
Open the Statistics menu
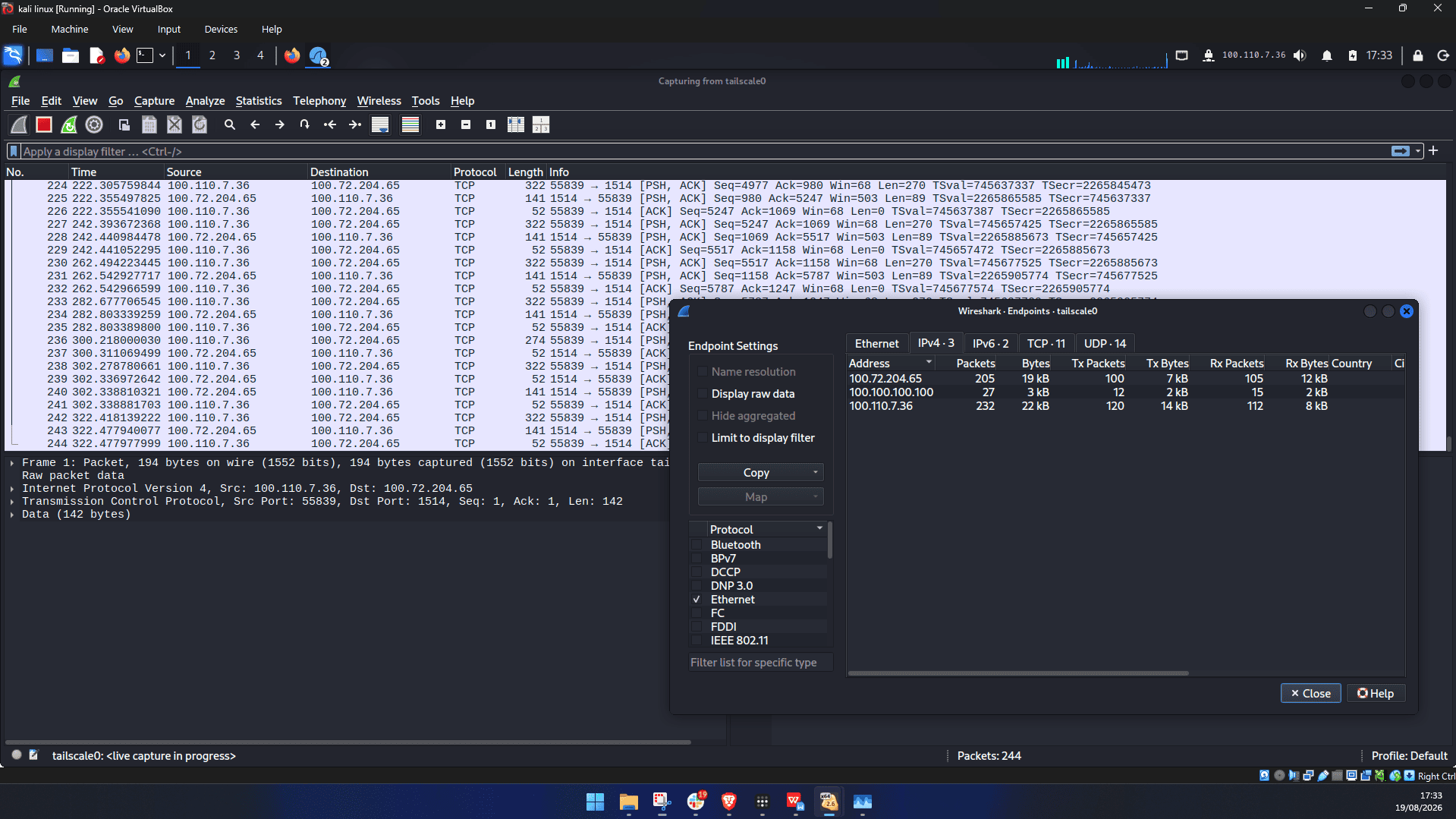[x=259, y=101]
